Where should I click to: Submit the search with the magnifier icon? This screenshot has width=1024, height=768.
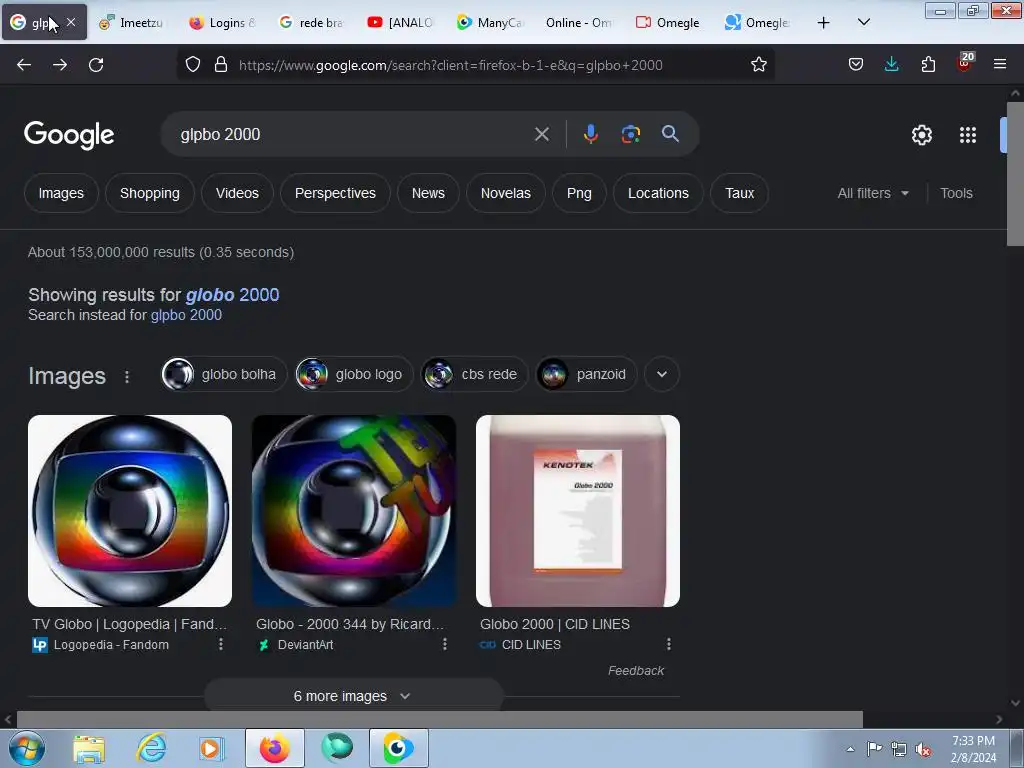670,134
